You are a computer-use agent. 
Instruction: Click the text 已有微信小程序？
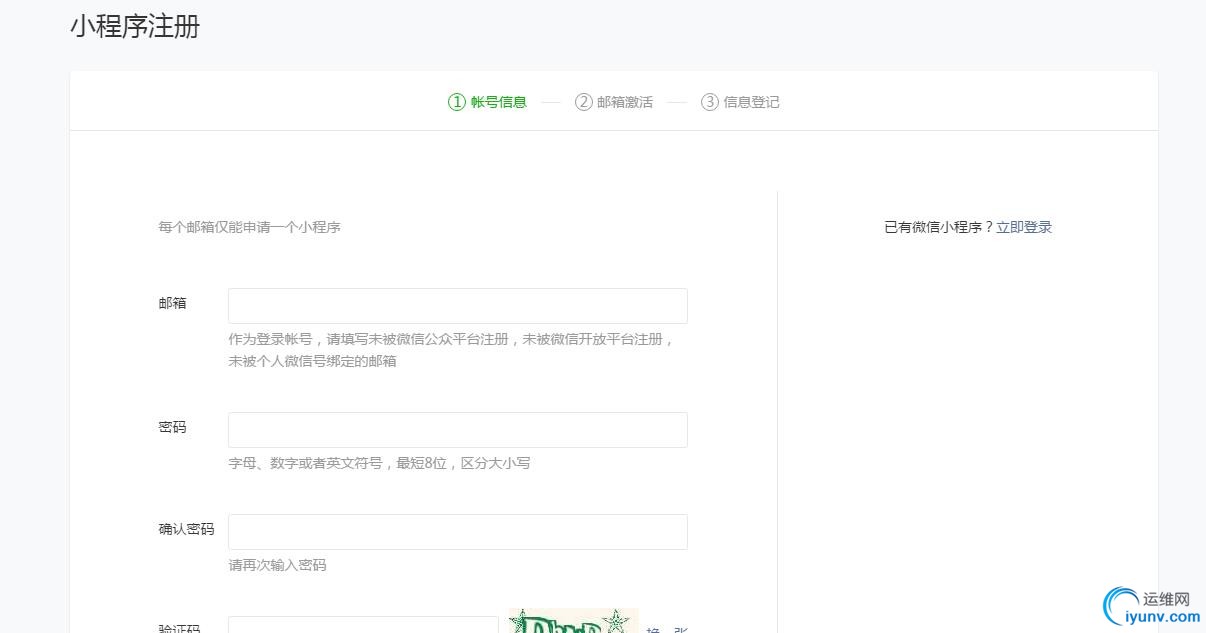click(x=939, y=227)
